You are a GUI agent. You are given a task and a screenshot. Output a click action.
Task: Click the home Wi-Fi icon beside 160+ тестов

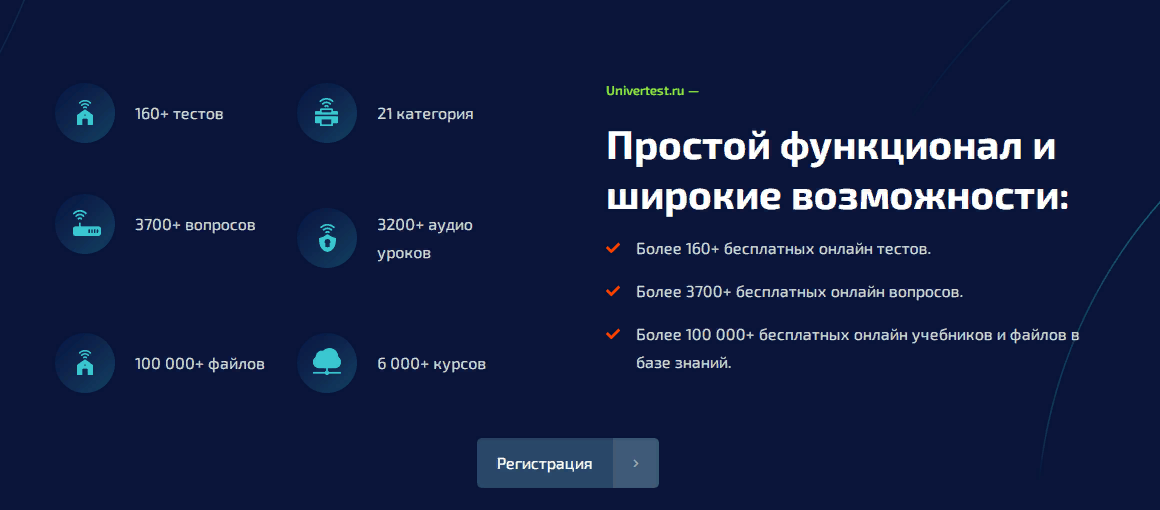click(x=85, y=113)
